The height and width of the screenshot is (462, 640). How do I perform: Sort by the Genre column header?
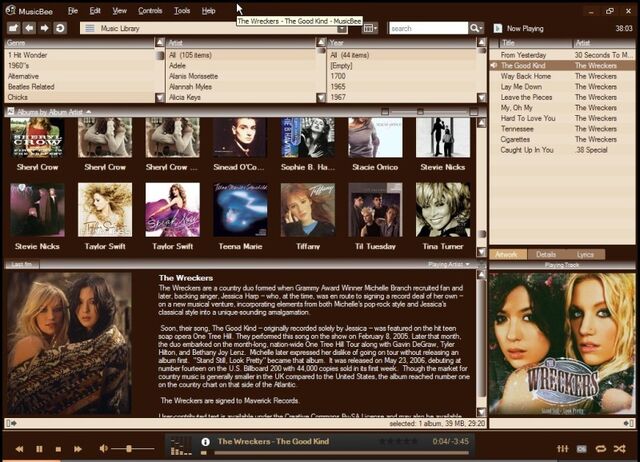[x=80, y=42]
